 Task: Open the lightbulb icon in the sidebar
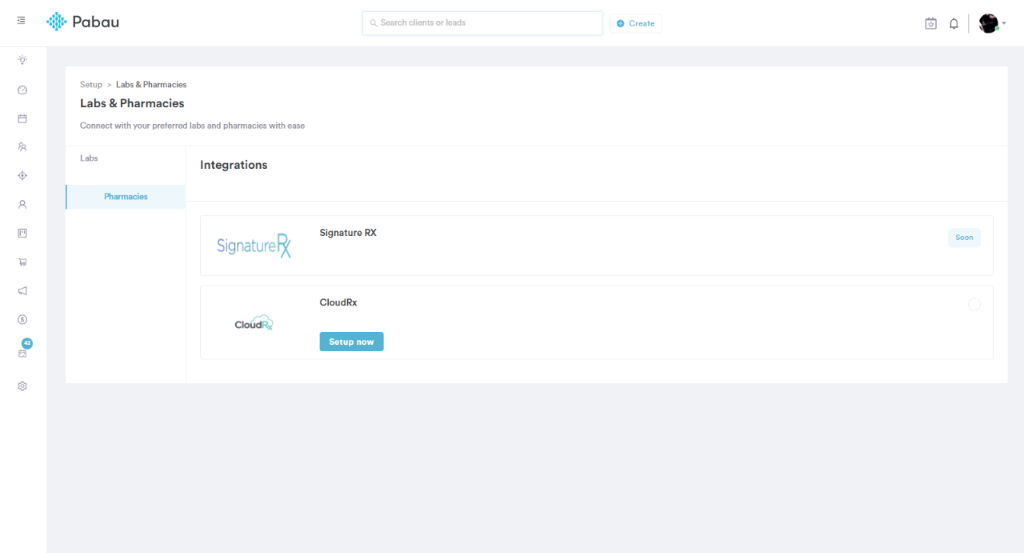[x=22, y=60]
